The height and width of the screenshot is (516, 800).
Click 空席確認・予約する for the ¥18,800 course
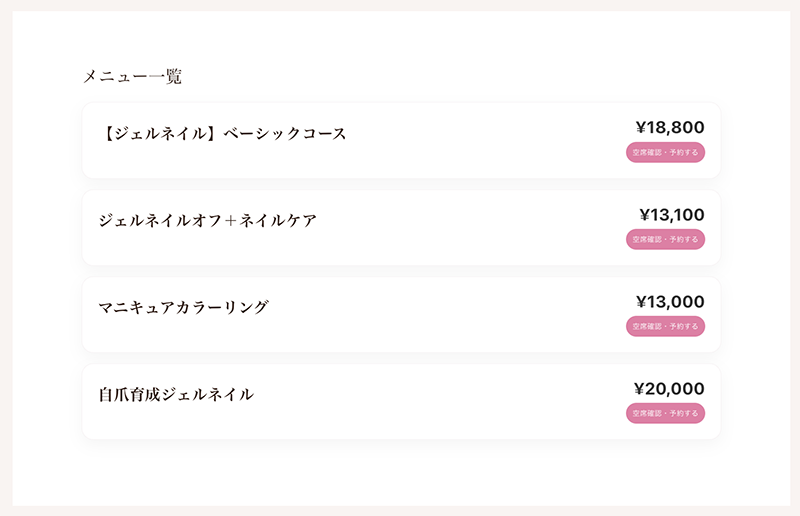pos(665,152)
